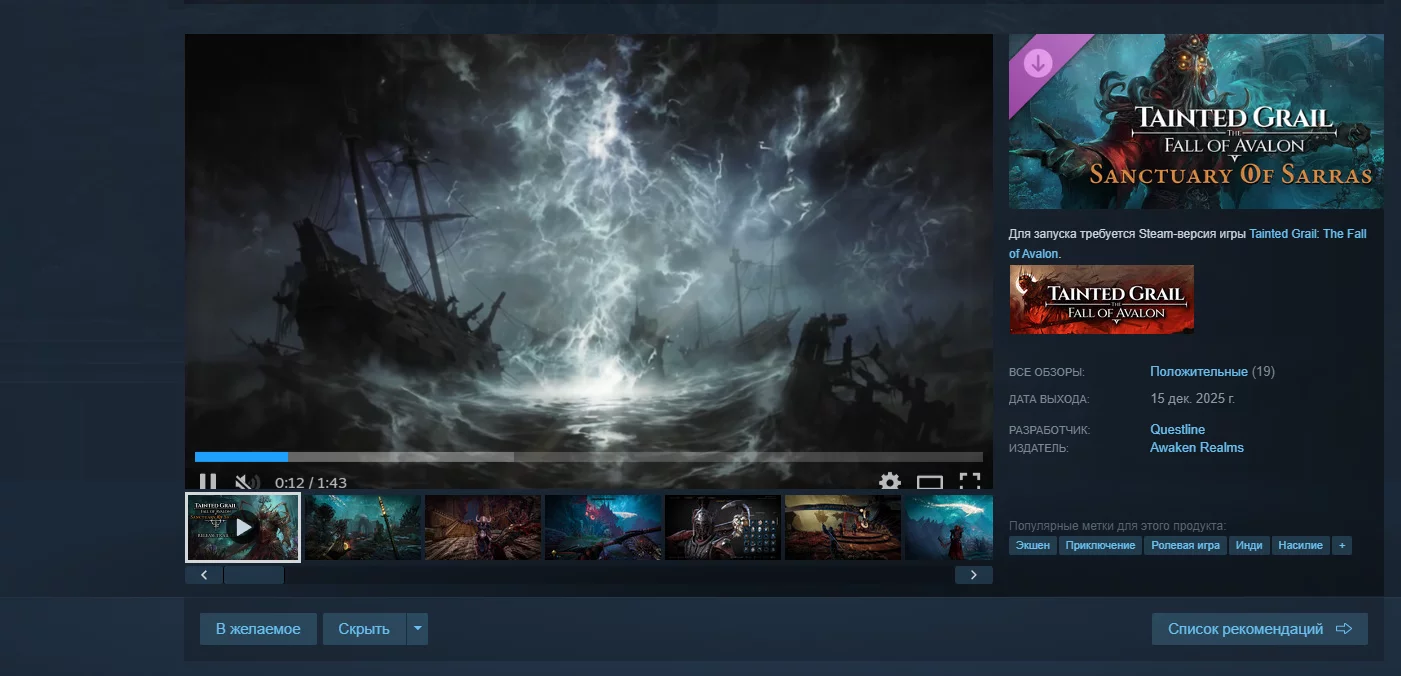1401x676 pixels.
Task: Open the fourth screenshot with pink creature
Action: pyautogui.click(x=603, y=527)
